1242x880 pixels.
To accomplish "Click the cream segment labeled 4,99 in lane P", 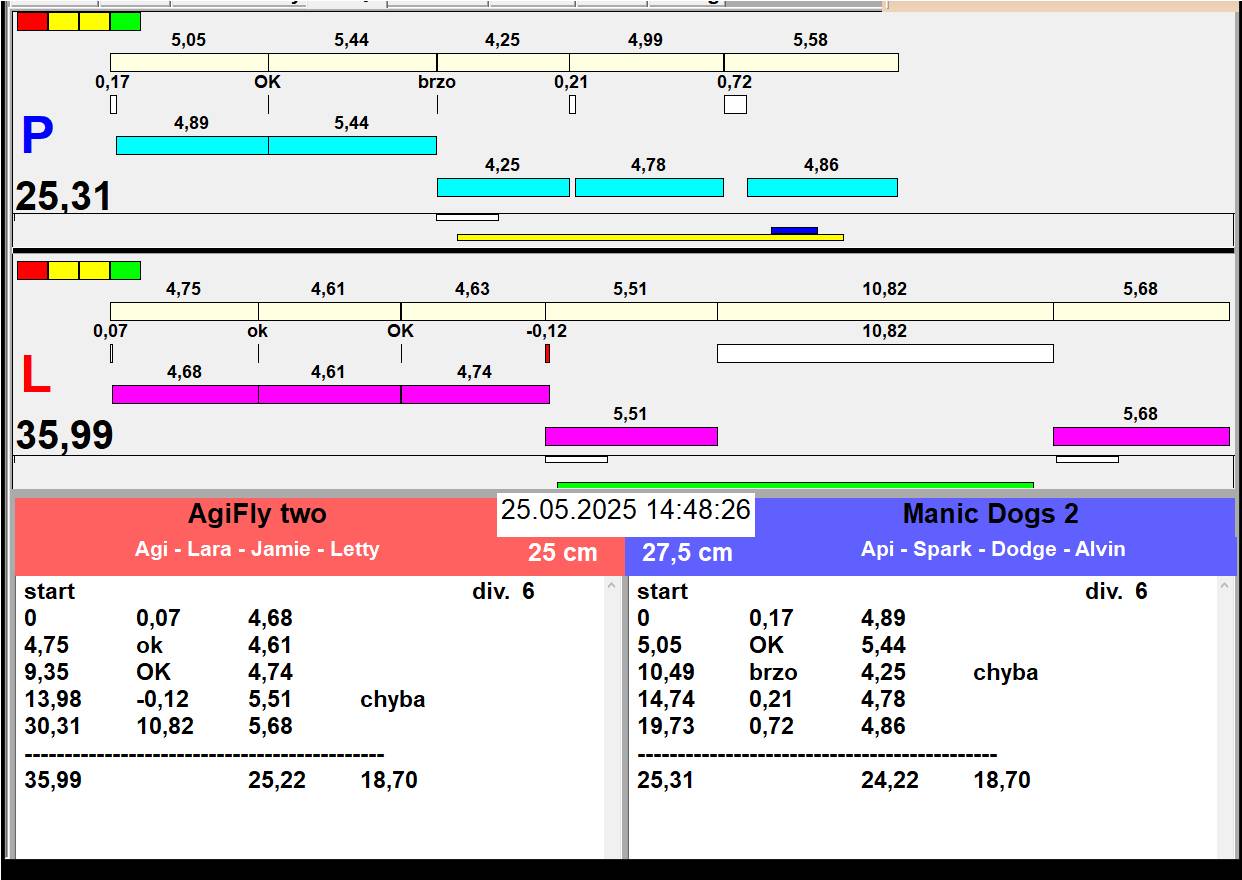I will [646, 62].
